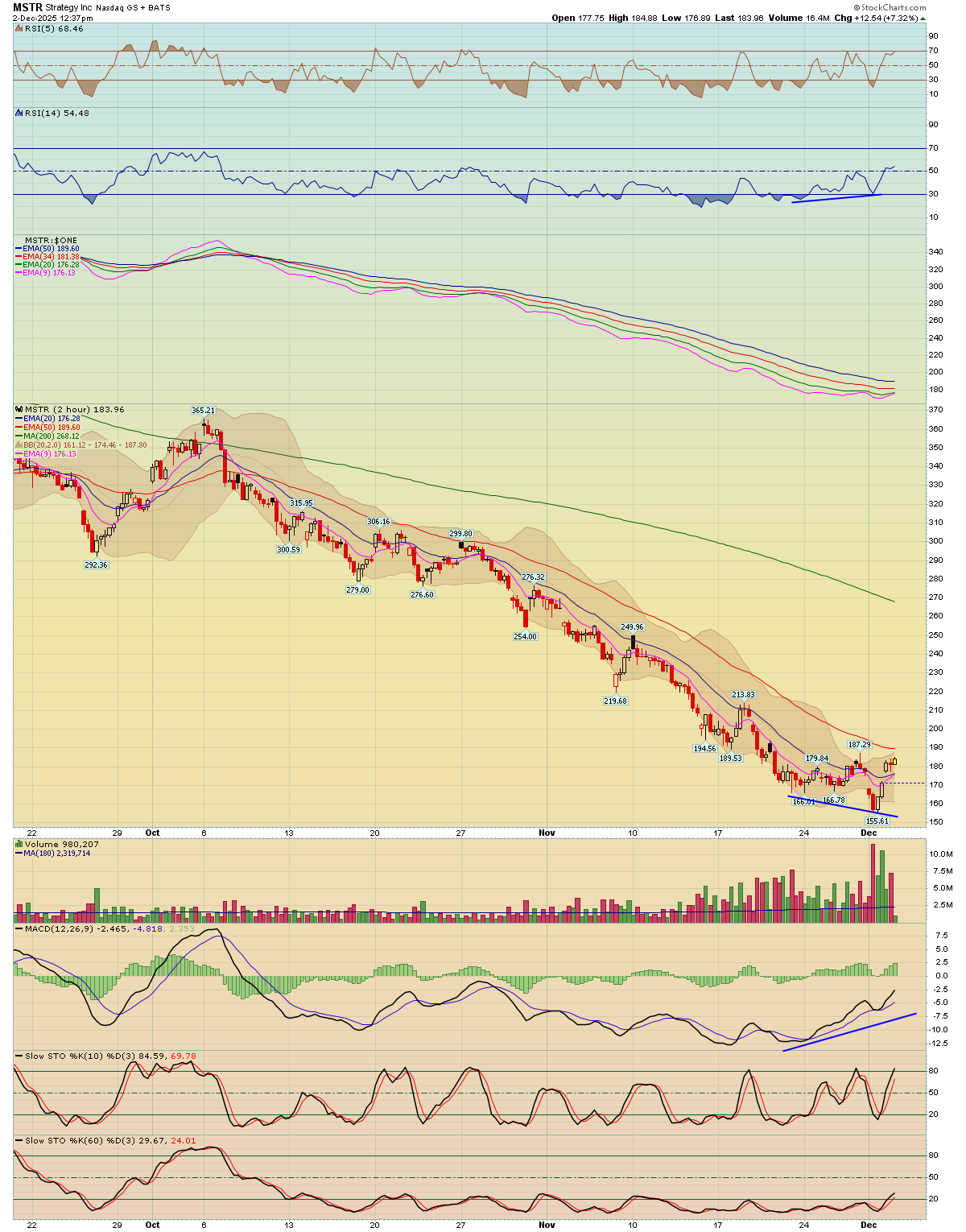
Task: Click the 276.60 price label
Action: pyautogui.click(x=422, y=594)
